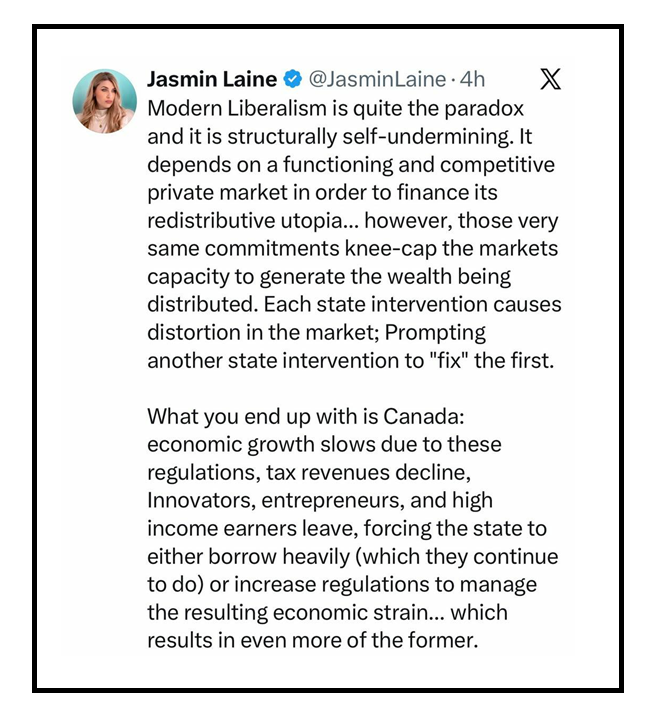Open the Jasmin Laine display name link
The height and width of the screenshot is (707, 655).
pos(212,79)
